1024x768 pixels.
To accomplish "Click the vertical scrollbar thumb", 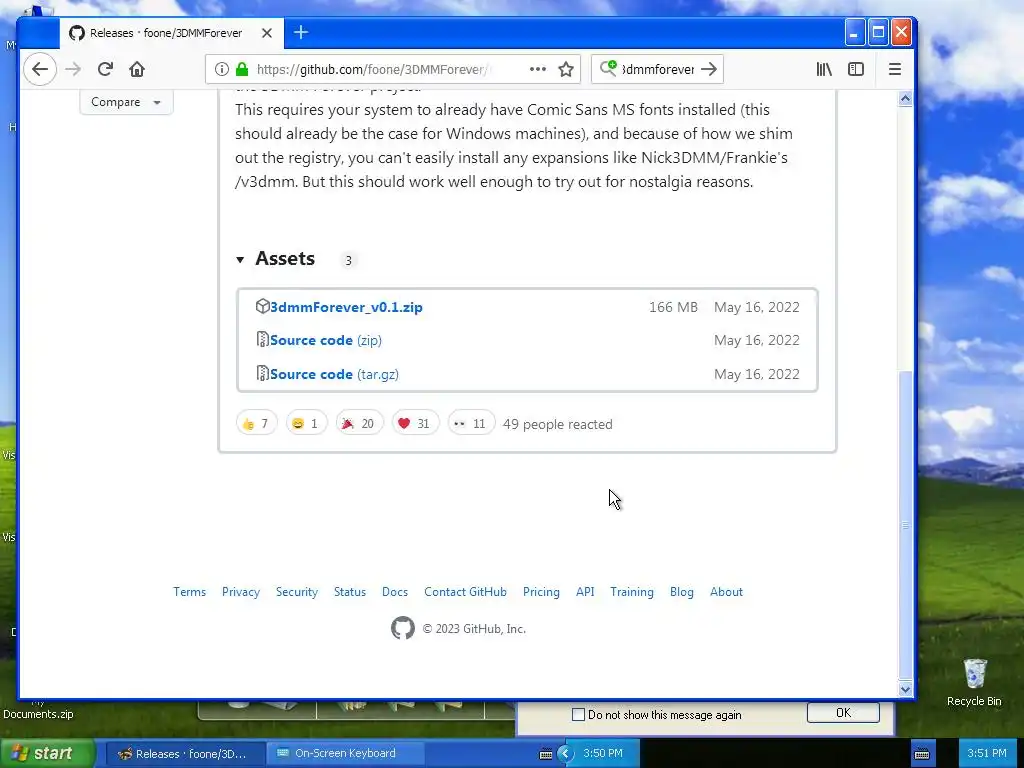I will [905, 524].
